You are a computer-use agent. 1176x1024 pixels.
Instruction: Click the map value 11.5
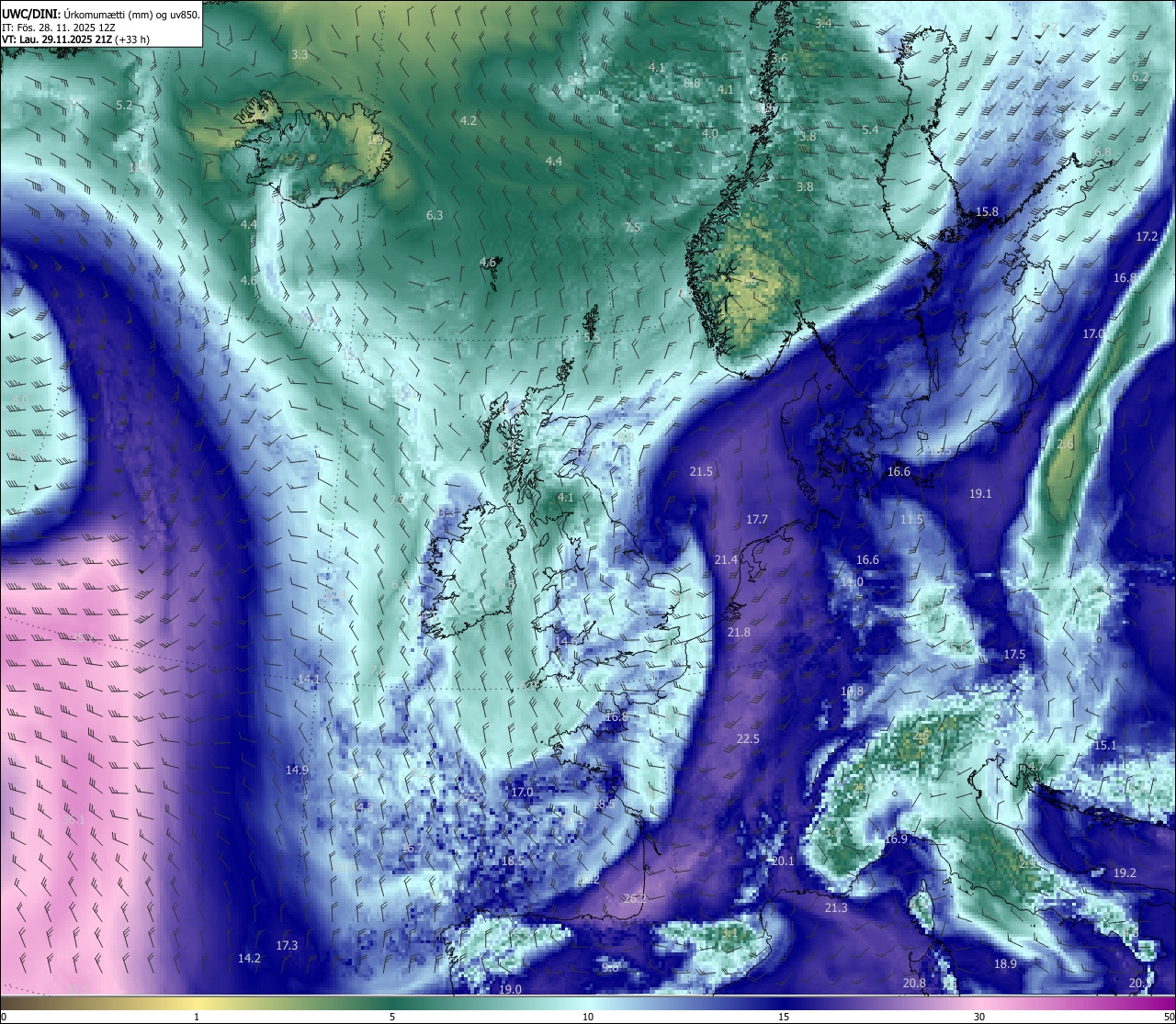pyautogui.click(x=911, y=520)
